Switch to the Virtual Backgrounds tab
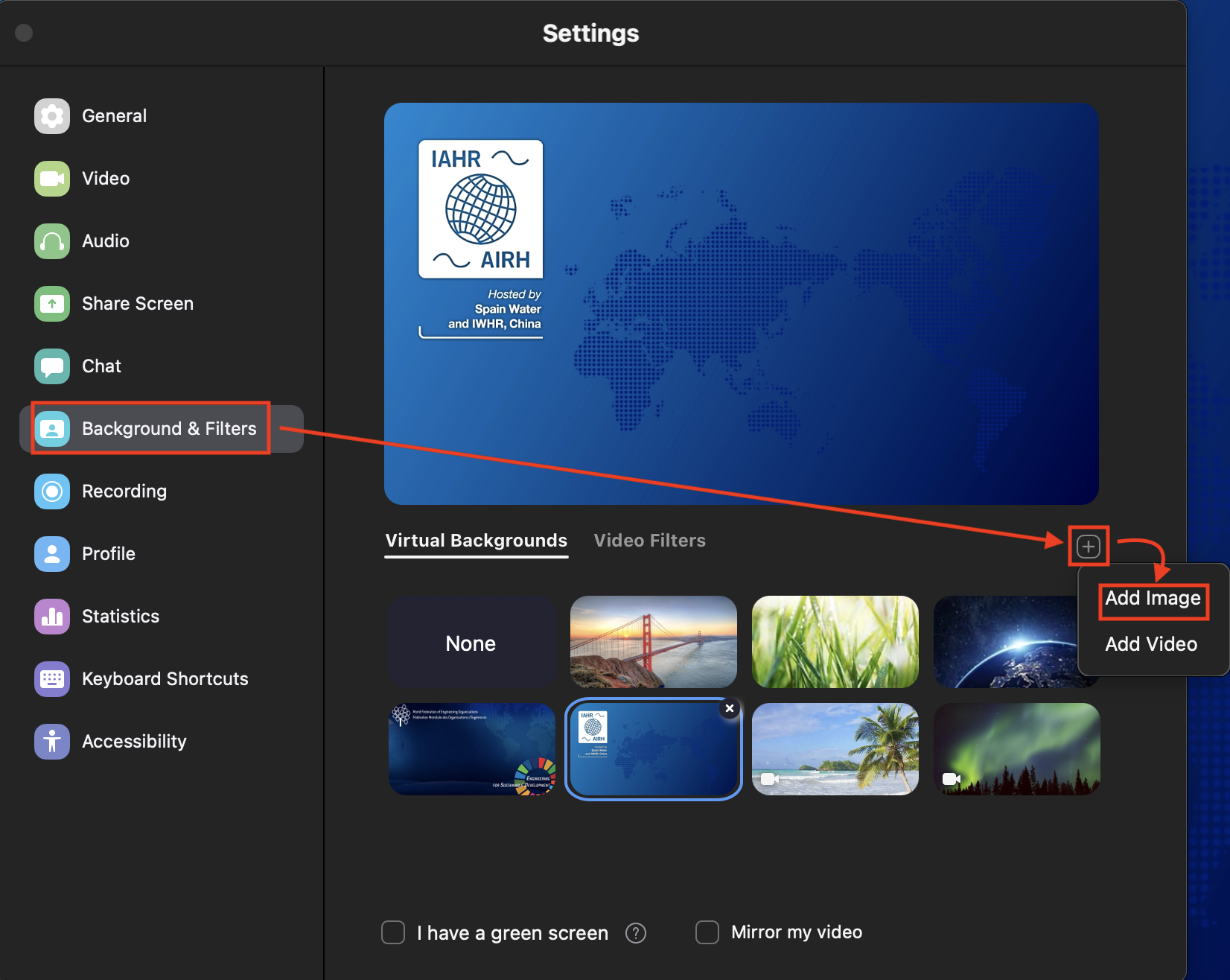This screenshot has height=980, width=1230. click(477, 541)
